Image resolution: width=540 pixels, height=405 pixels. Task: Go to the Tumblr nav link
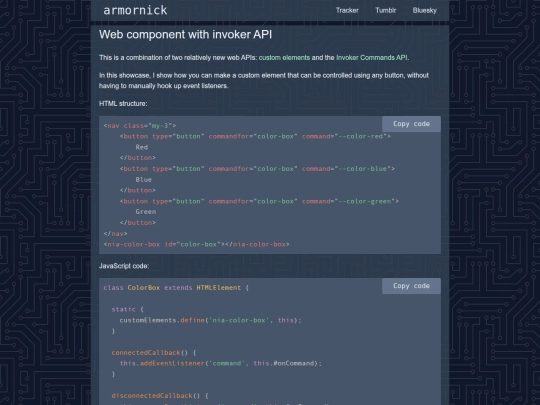(385, 10)
